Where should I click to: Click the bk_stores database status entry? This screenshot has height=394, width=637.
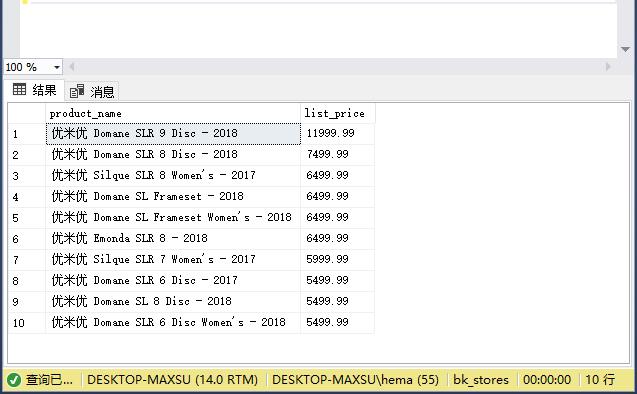[481, 380]
